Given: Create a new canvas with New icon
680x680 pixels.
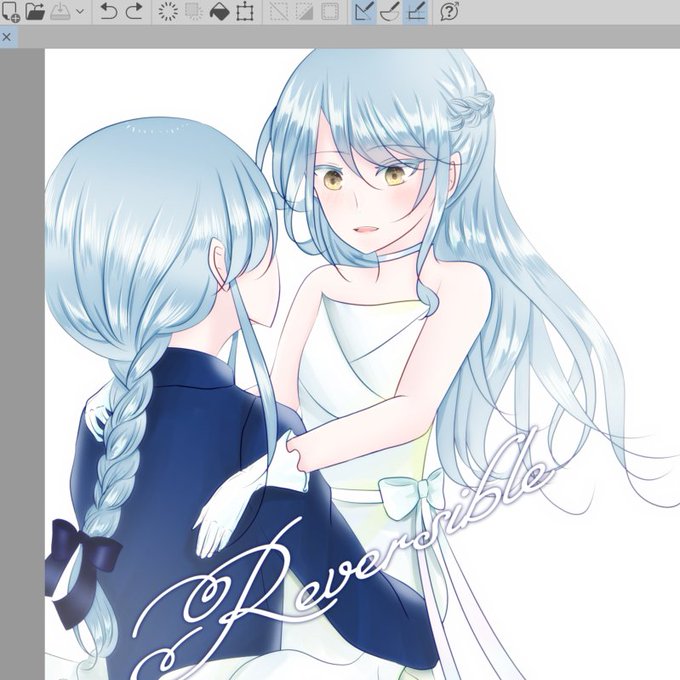Looking at the screenshot, I should point(10,12).
